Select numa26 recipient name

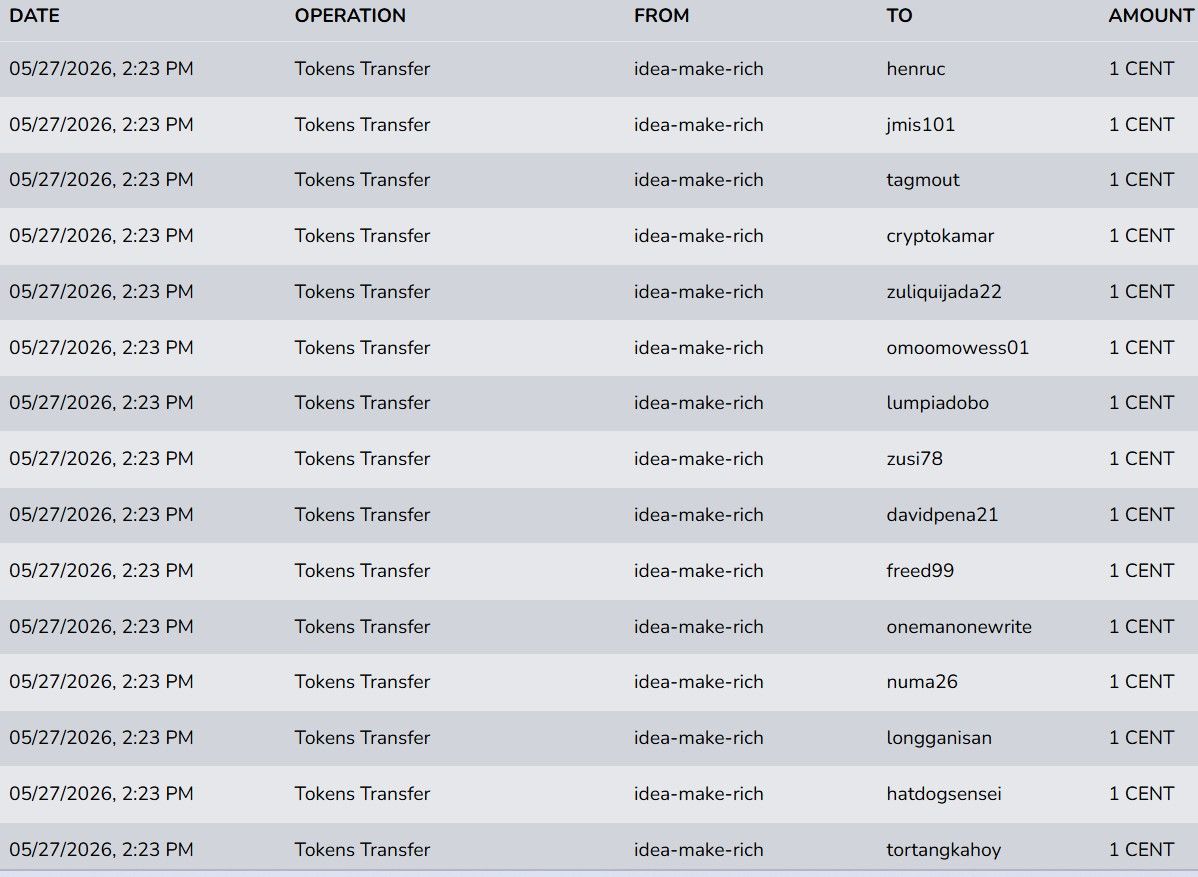pyautogui.click(x=921, y=681)
